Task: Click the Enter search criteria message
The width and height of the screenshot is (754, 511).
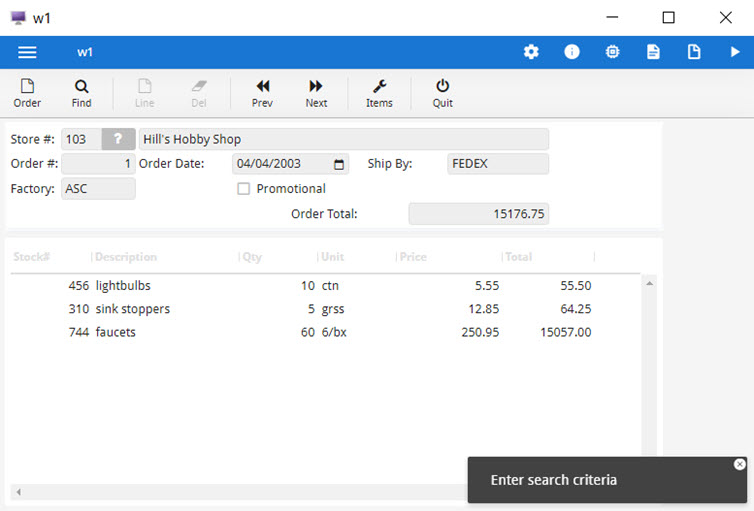Action: pyautogui.click(x=553, y=480)
